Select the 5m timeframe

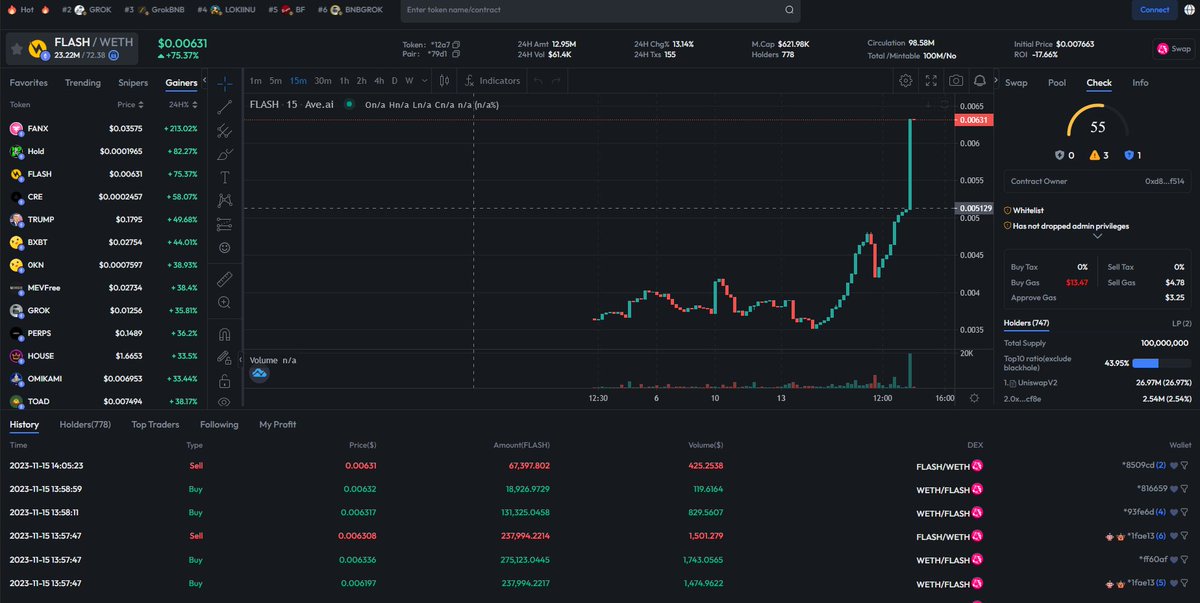276,80
